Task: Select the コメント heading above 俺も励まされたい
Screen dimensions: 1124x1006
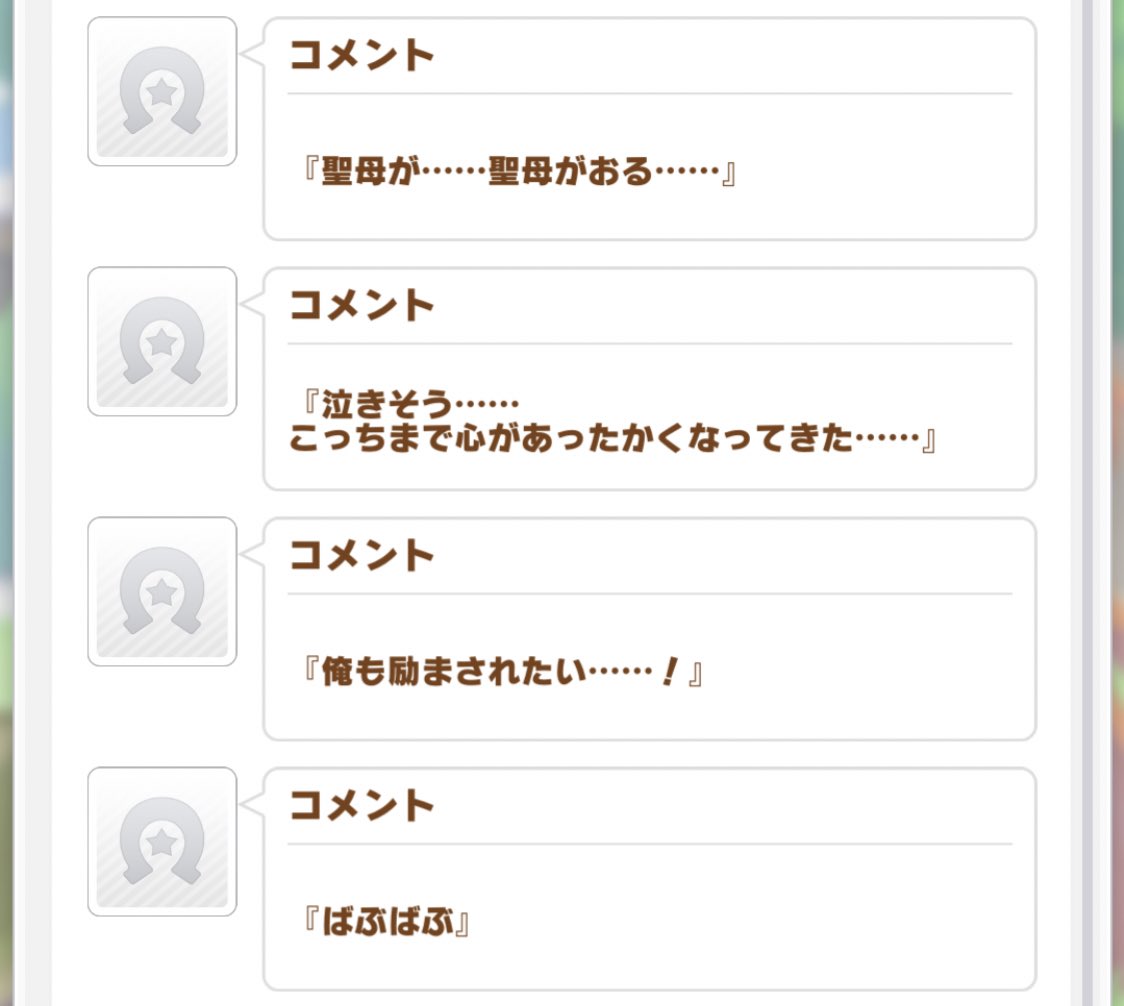Action: pyautogui.click(x=362, y=556)
